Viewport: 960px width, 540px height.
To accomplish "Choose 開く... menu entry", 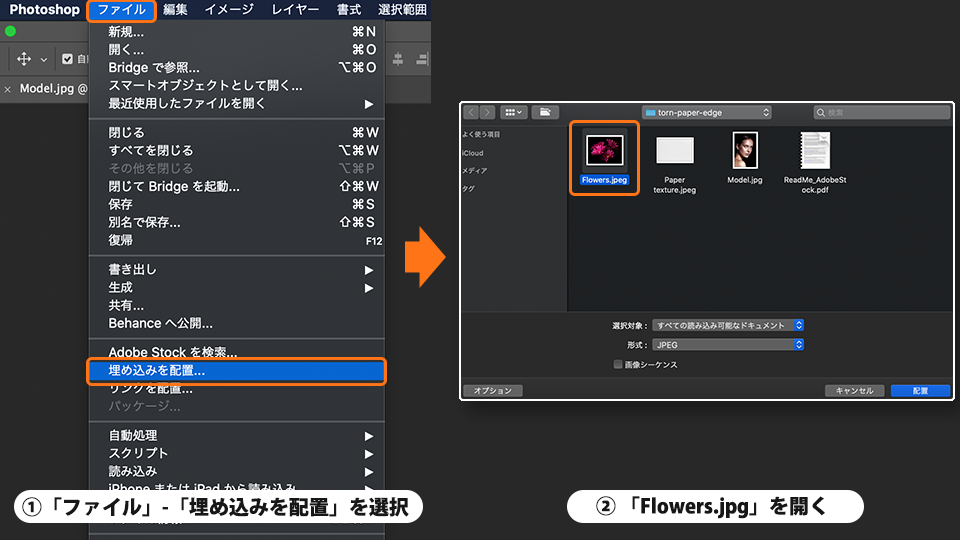I will 237,50.
